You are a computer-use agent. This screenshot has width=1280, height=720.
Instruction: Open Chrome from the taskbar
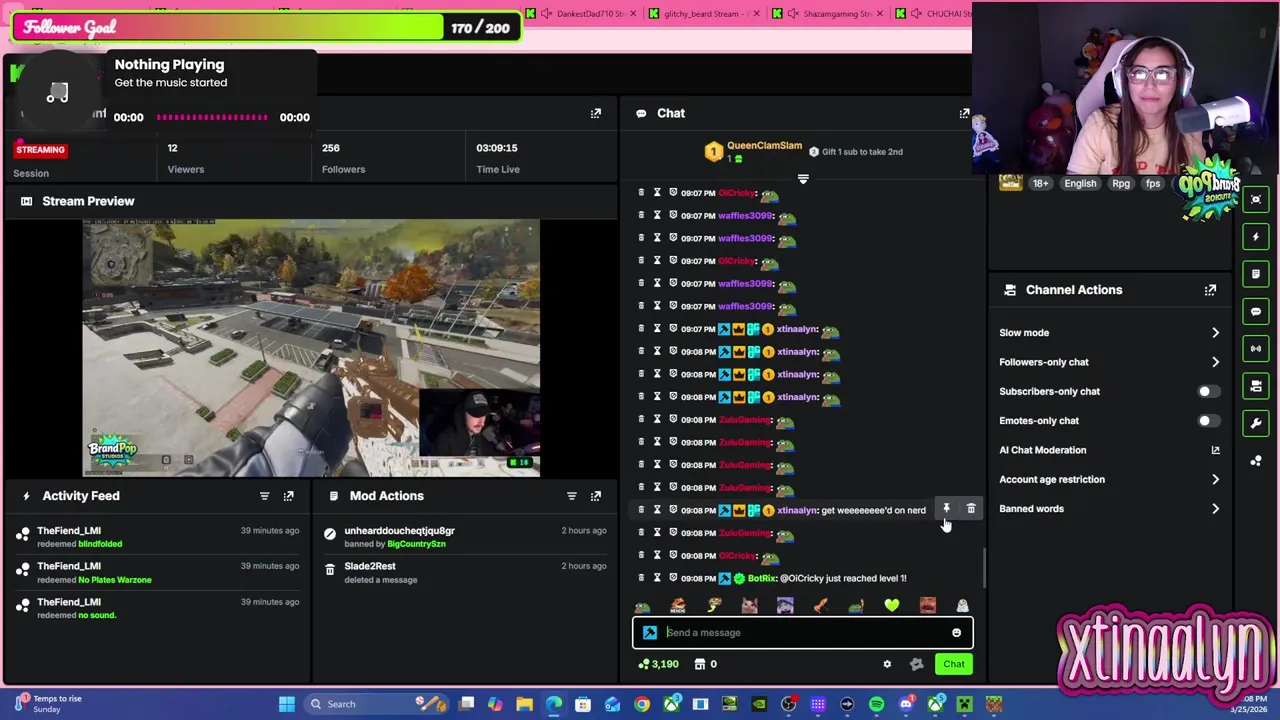[642, 704]
